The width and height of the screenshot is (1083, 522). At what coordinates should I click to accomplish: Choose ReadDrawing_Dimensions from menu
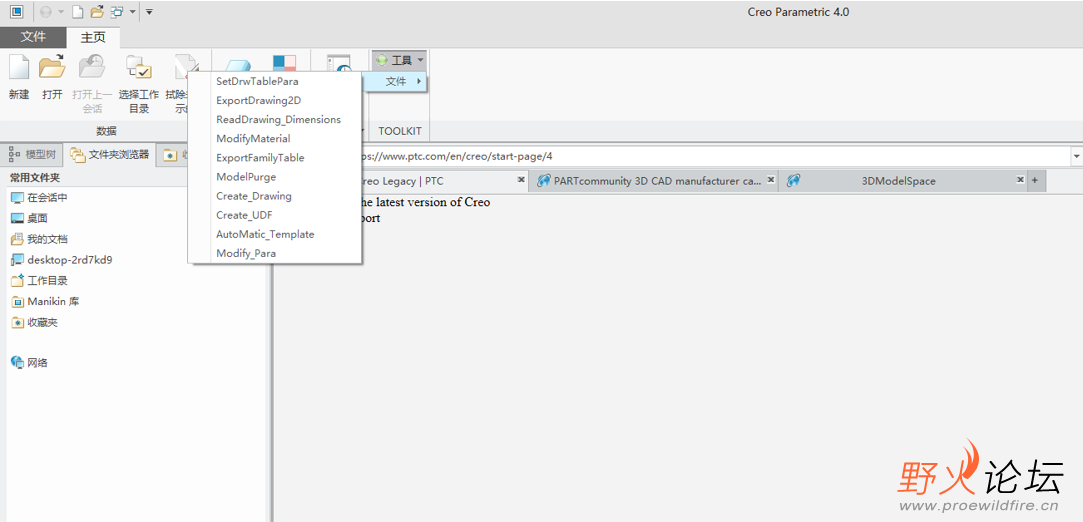[x=276, y=119]
